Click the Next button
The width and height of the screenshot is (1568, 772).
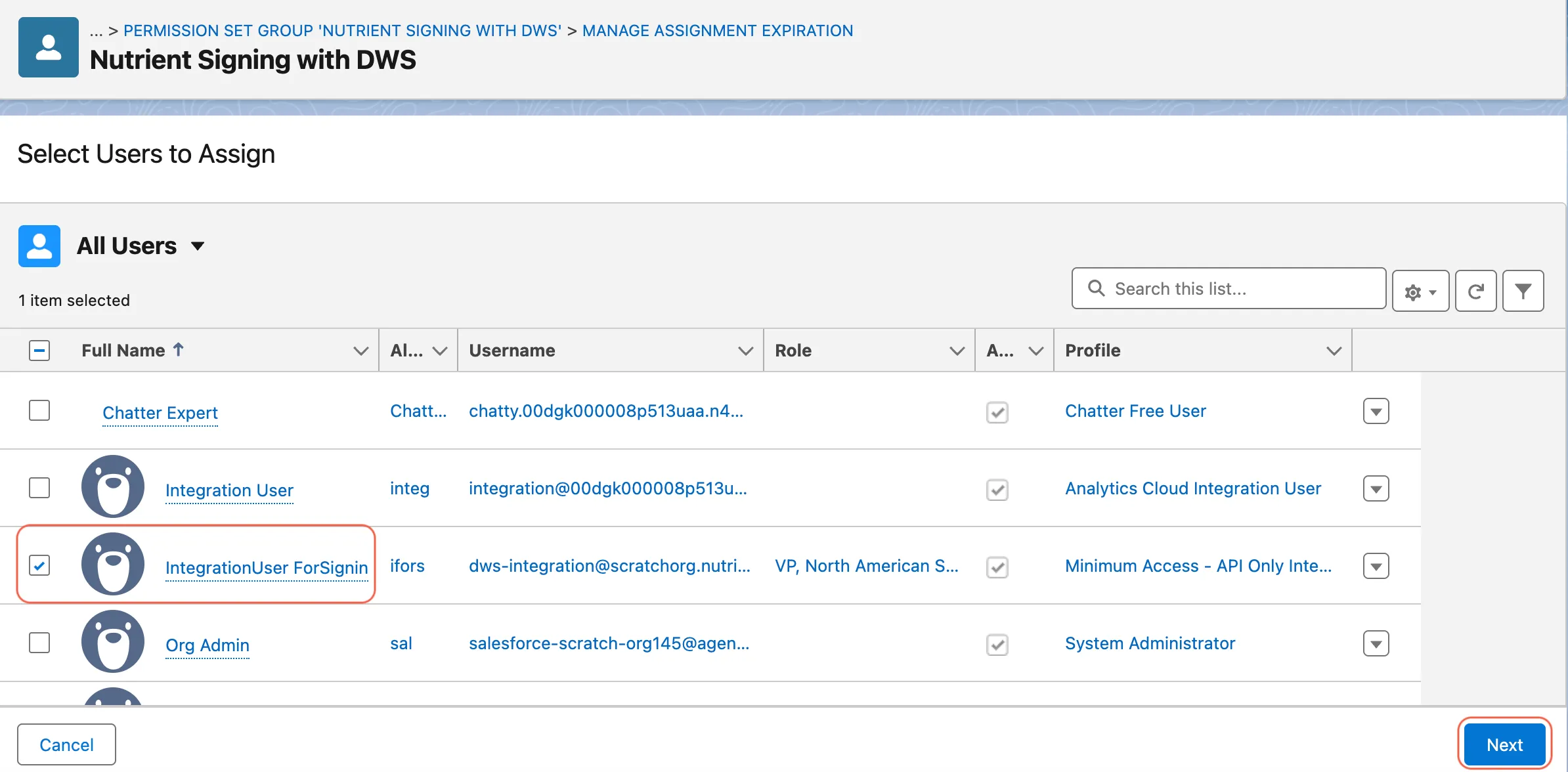pos(1504,744)
